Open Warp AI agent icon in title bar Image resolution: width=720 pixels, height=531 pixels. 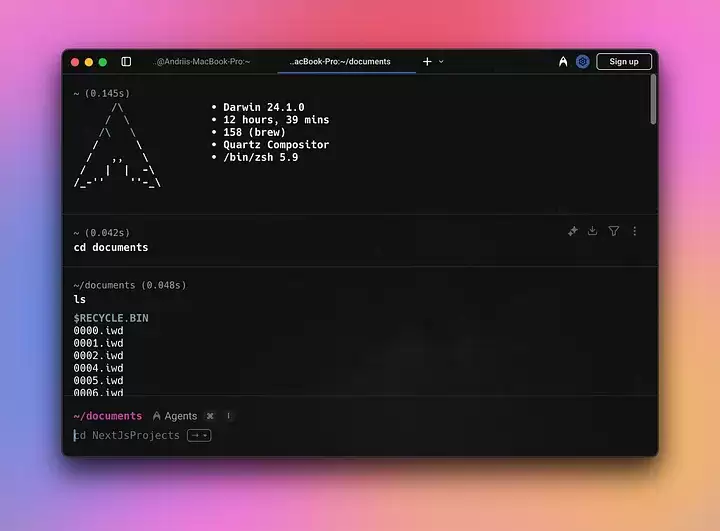[563, 62]
